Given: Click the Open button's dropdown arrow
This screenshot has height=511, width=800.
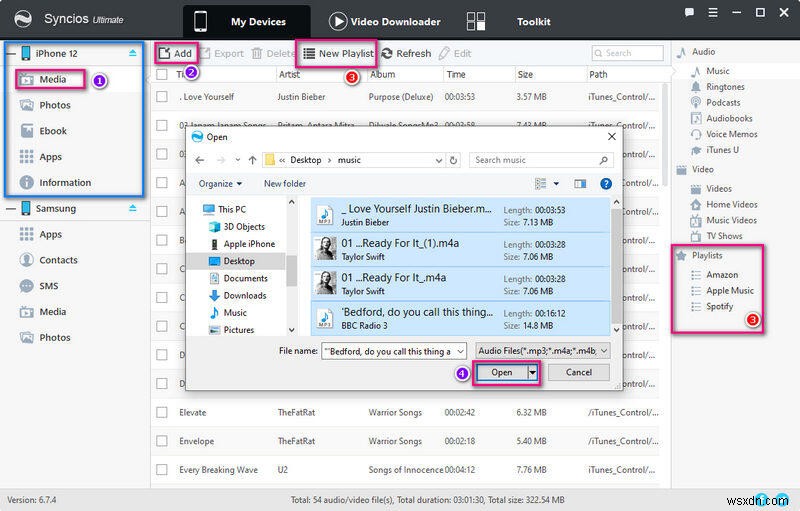Looking at the screenshot, I should click(533, 373).
